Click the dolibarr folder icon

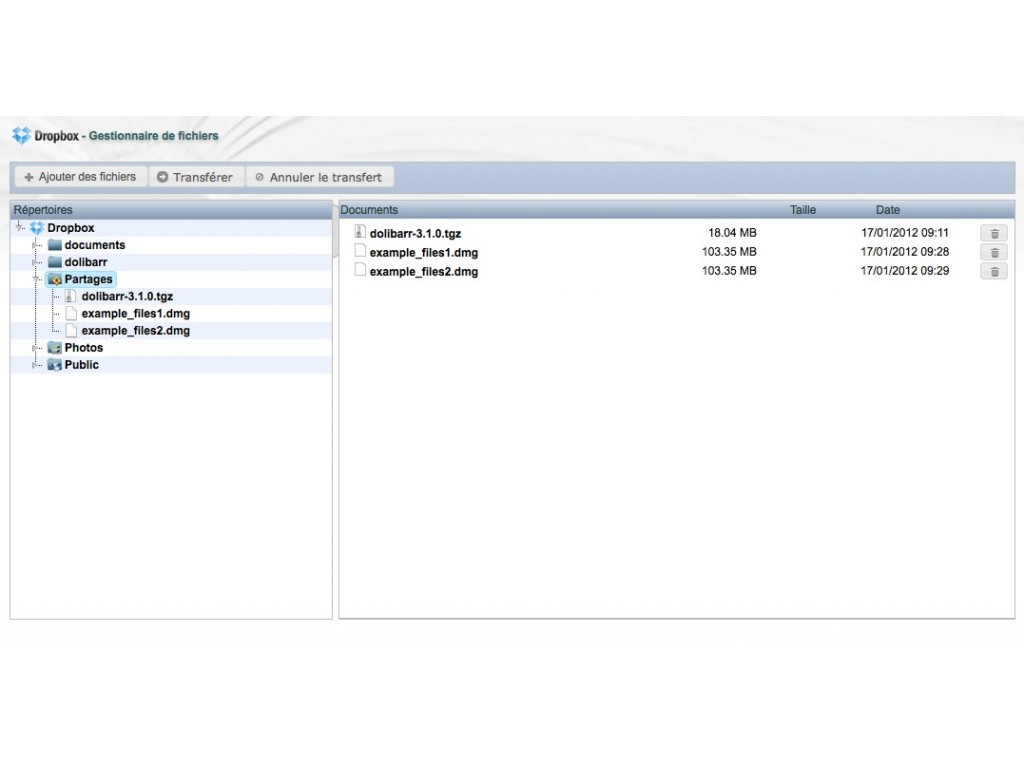click(x=55, y=262)
